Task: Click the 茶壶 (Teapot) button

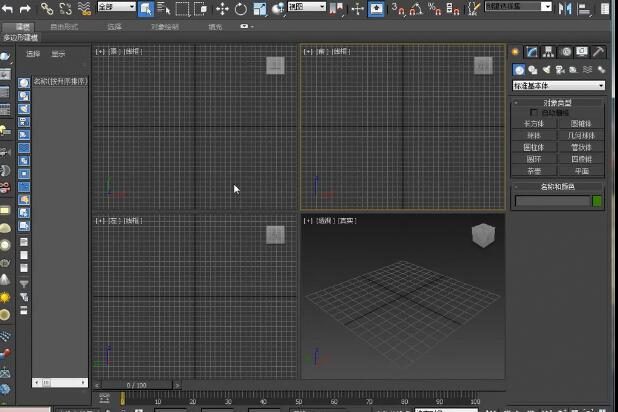Action: (x=534, y=171)
